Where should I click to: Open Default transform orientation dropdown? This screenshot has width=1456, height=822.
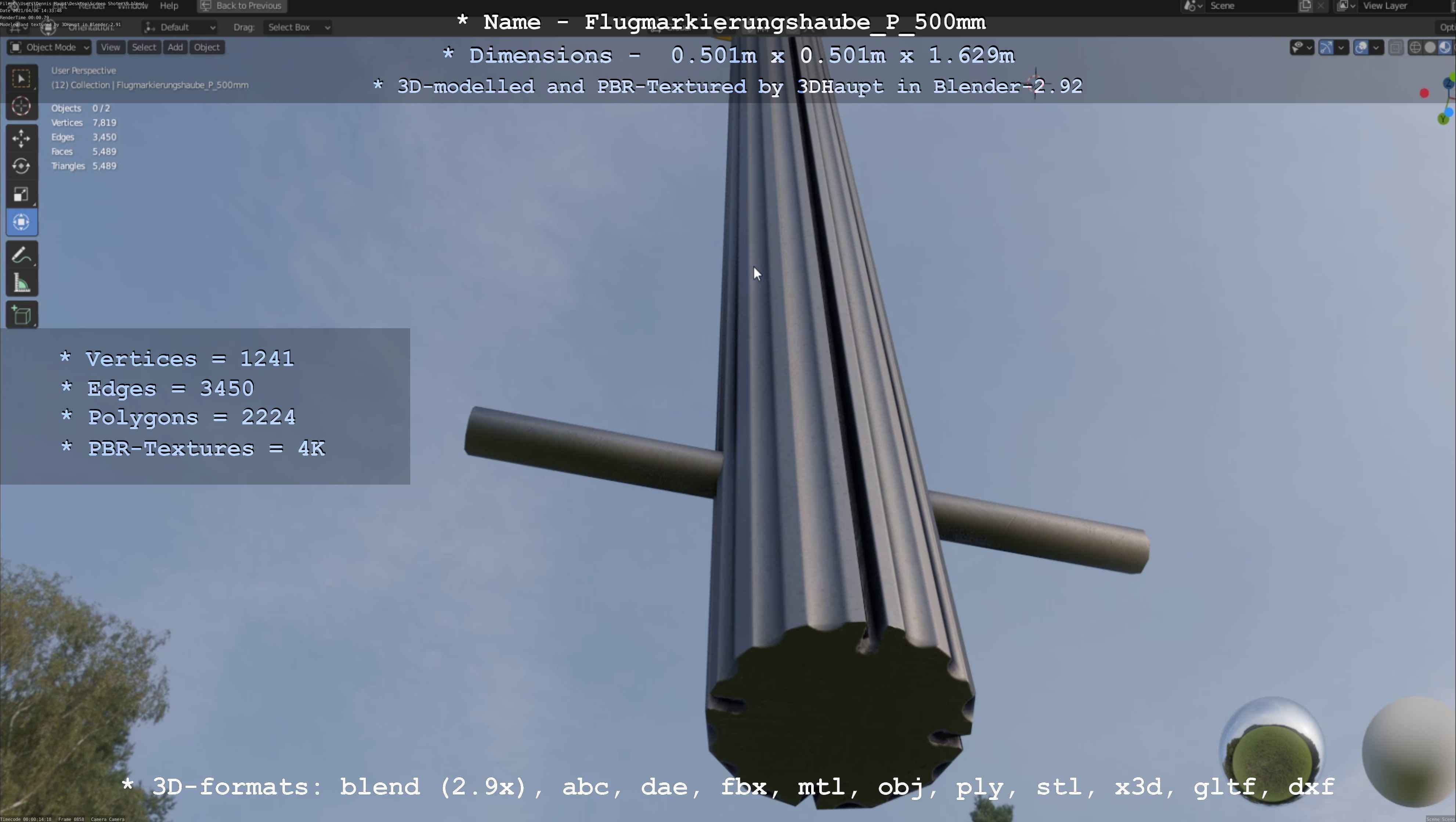click(x=180, y=27)
